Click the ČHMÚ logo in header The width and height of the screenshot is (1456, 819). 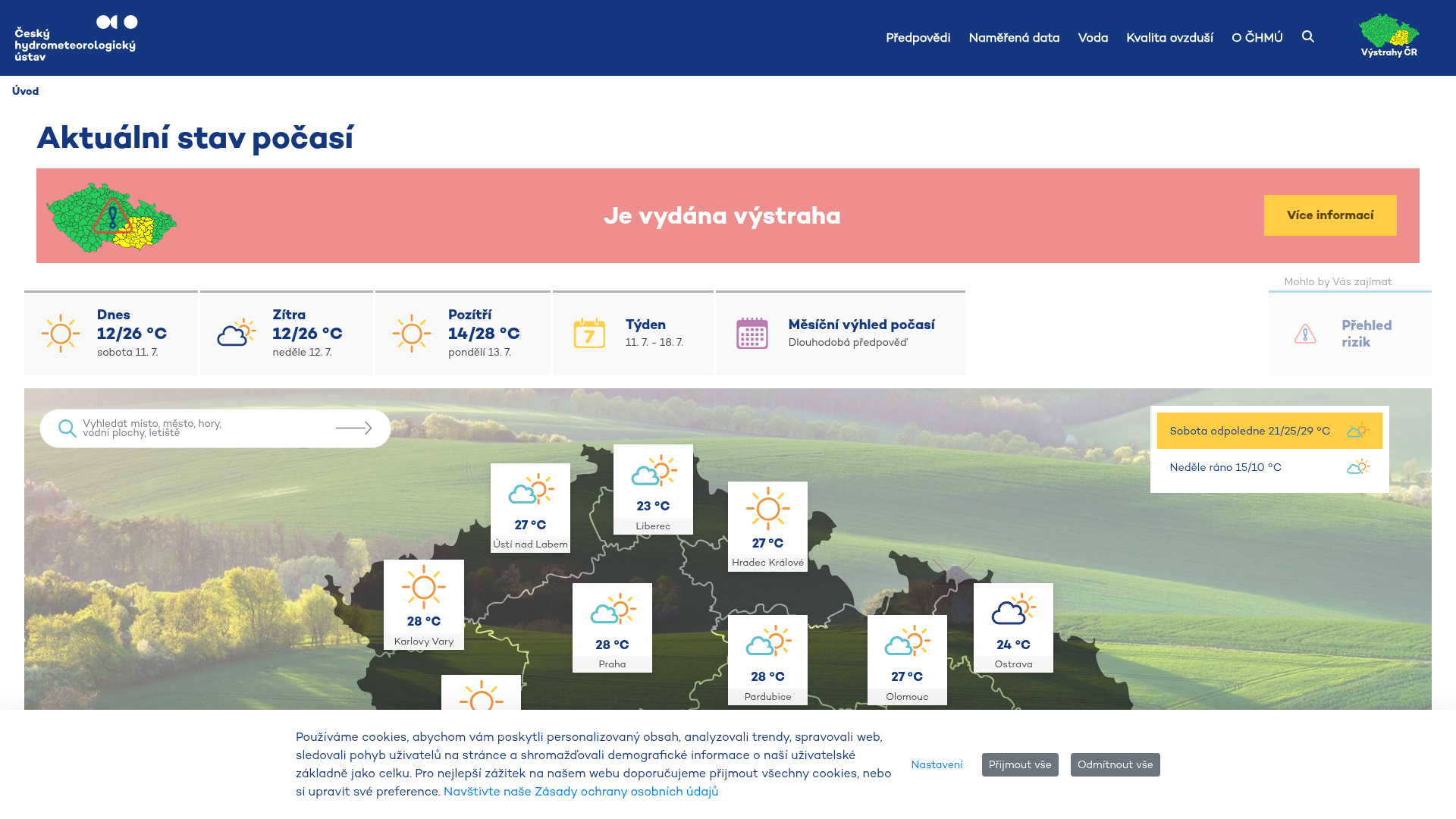coord(76,38)
